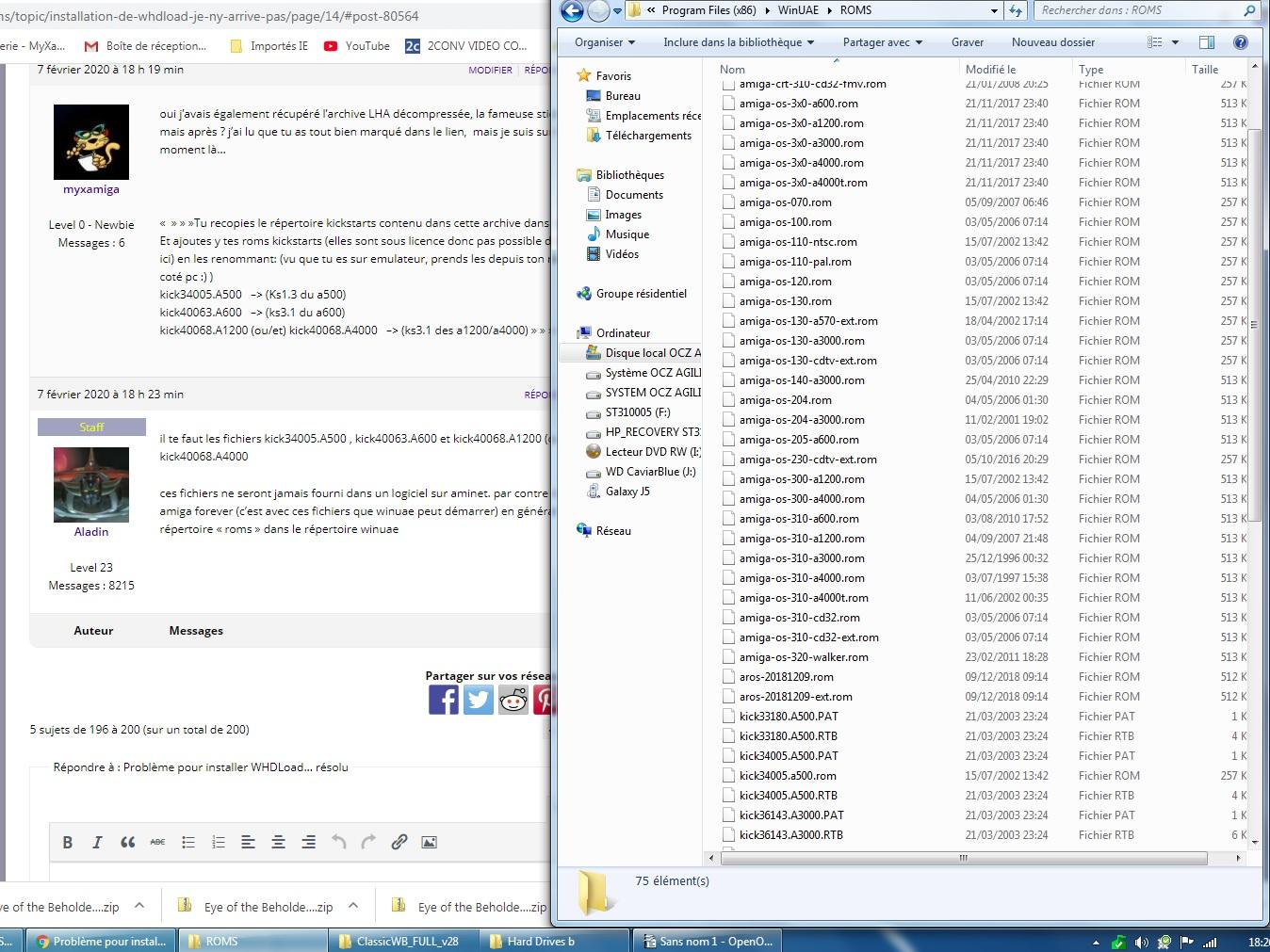Open Boîte de réception bookmark
1270x952 pixels.
point(145,45)
